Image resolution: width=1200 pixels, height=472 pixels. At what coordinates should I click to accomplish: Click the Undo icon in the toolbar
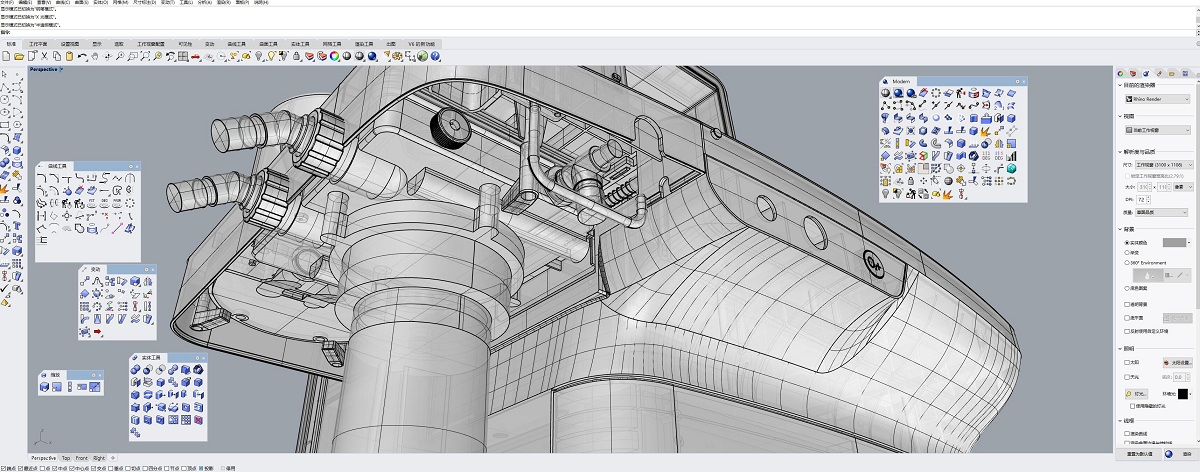click(x=82, y=56)
